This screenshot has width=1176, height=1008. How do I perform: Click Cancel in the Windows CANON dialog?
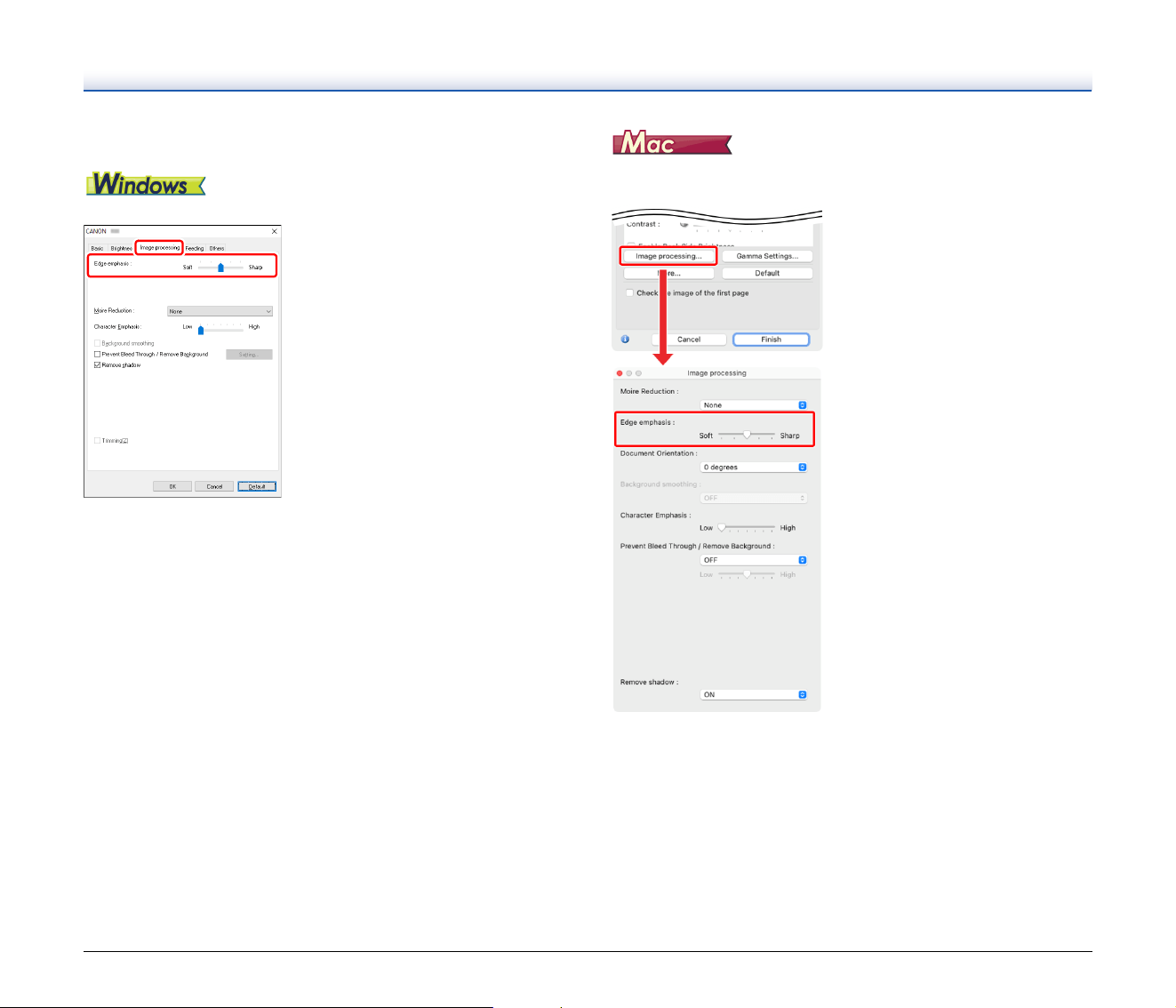click(214, 486)
